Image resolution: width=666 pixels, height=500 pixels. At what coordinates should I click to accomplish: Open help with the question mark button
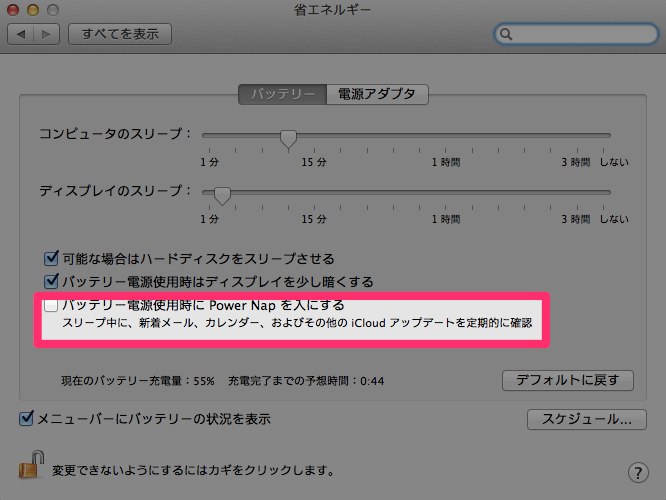638,472
